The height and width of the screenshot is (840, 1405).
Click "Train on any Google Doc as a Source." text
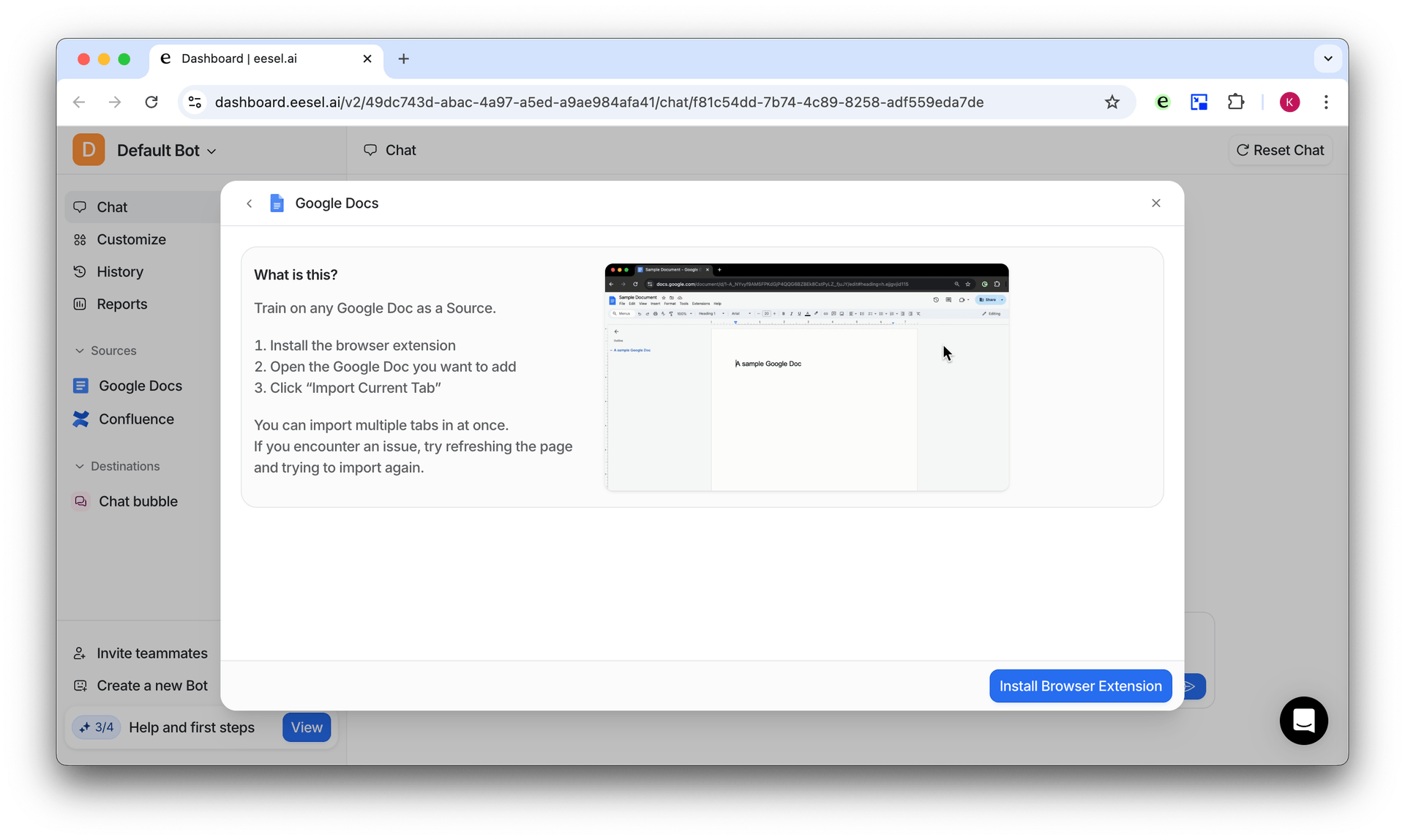tap(375, 308)
